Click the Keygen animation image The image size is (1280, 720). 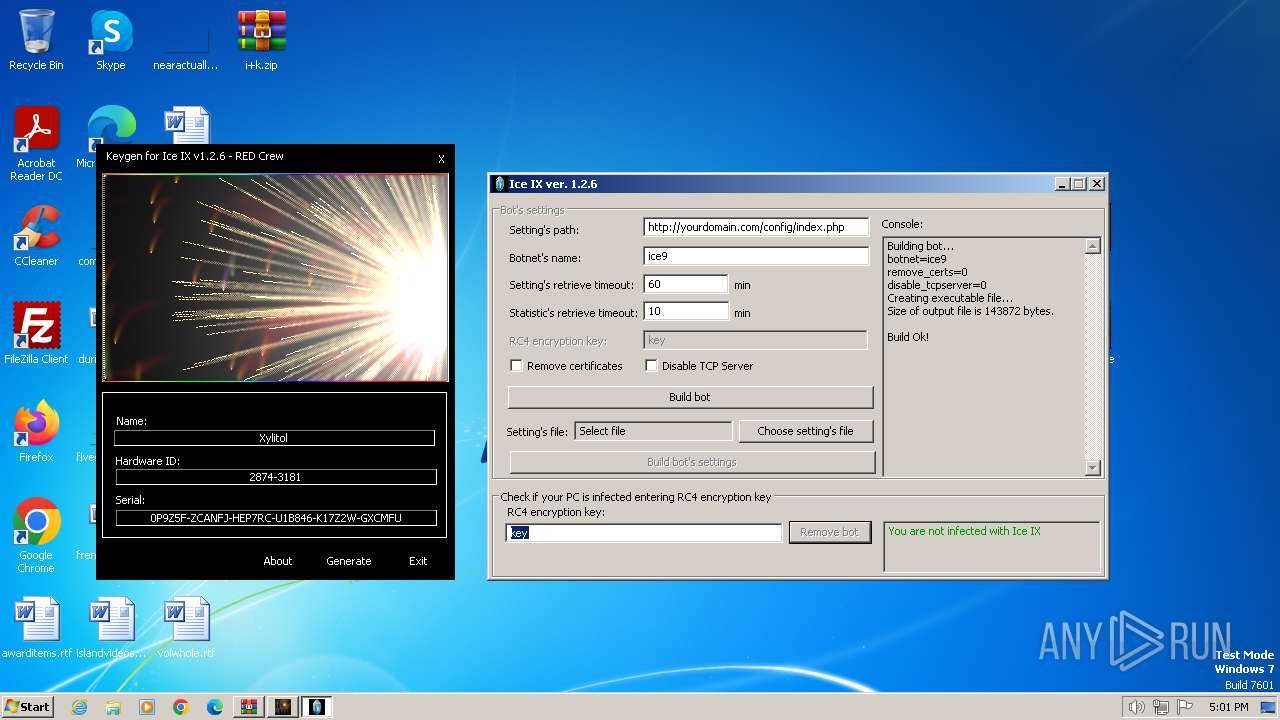pyautogui.click(x=275, y=278)
